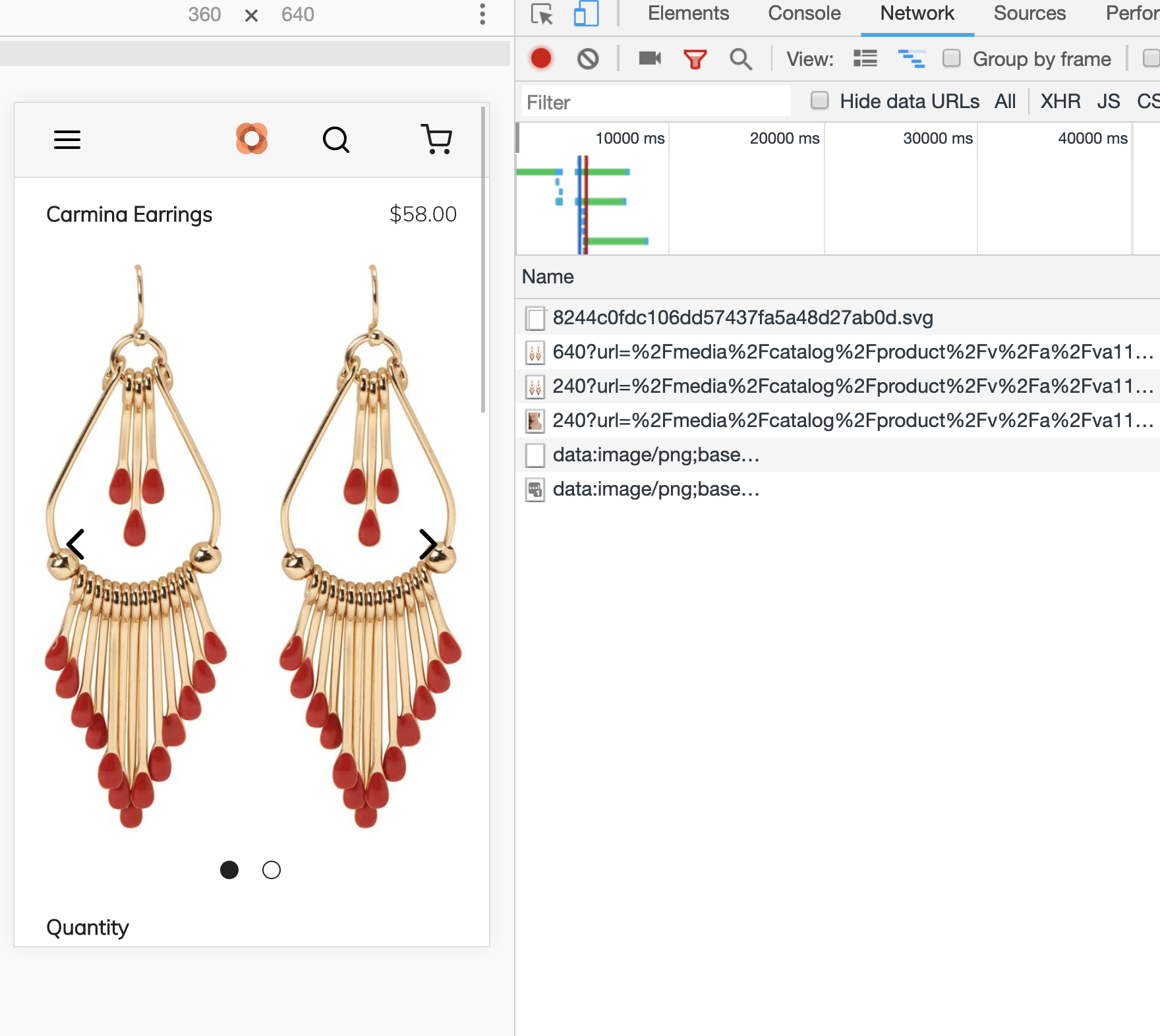Show overview waterfall view icon
This screenshot has width=1160, height=1036.
pos(912,59)
